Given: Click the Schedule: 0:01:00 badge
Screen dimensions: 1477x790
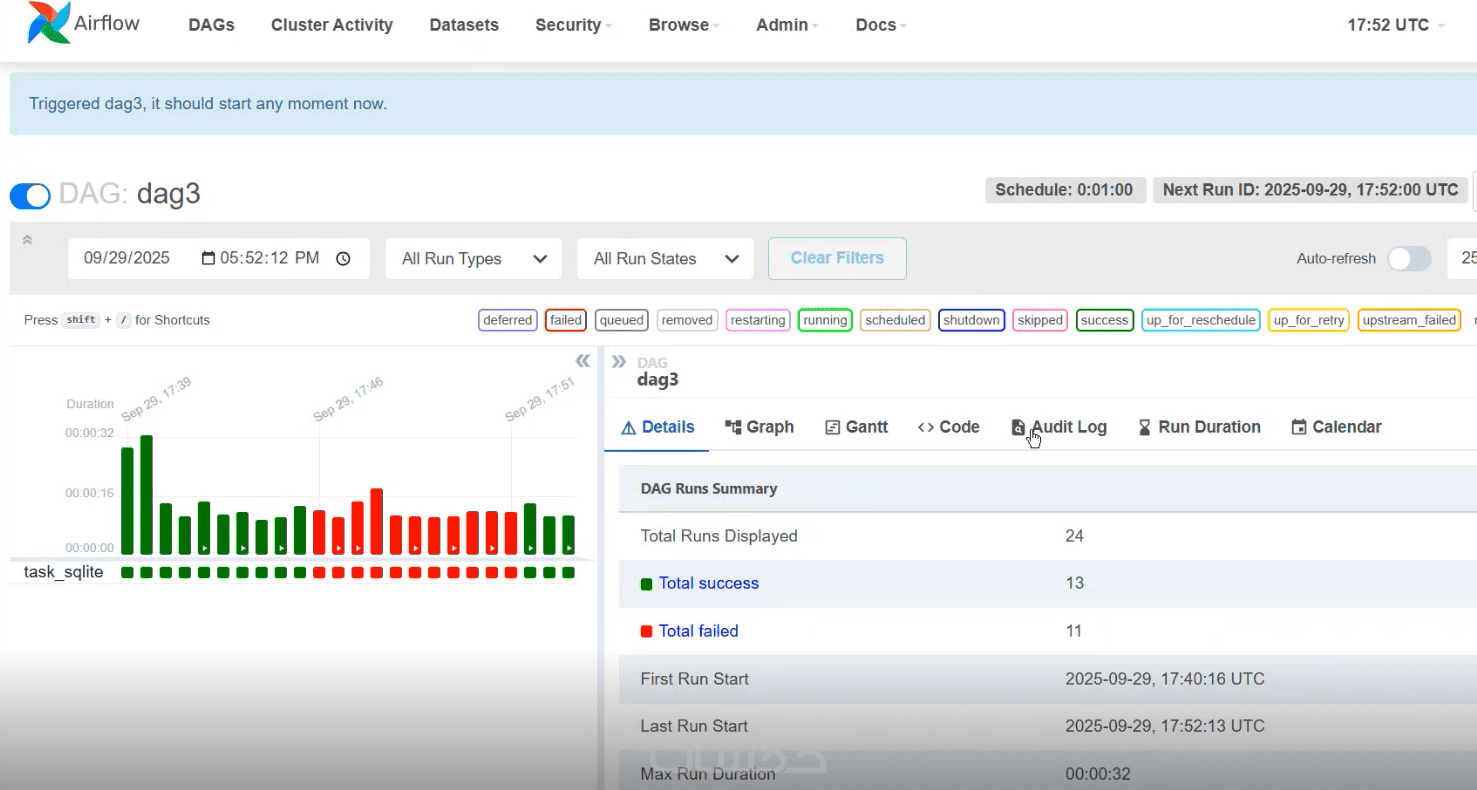Looking at the screenshot, I should click(x=1064, y=190).
